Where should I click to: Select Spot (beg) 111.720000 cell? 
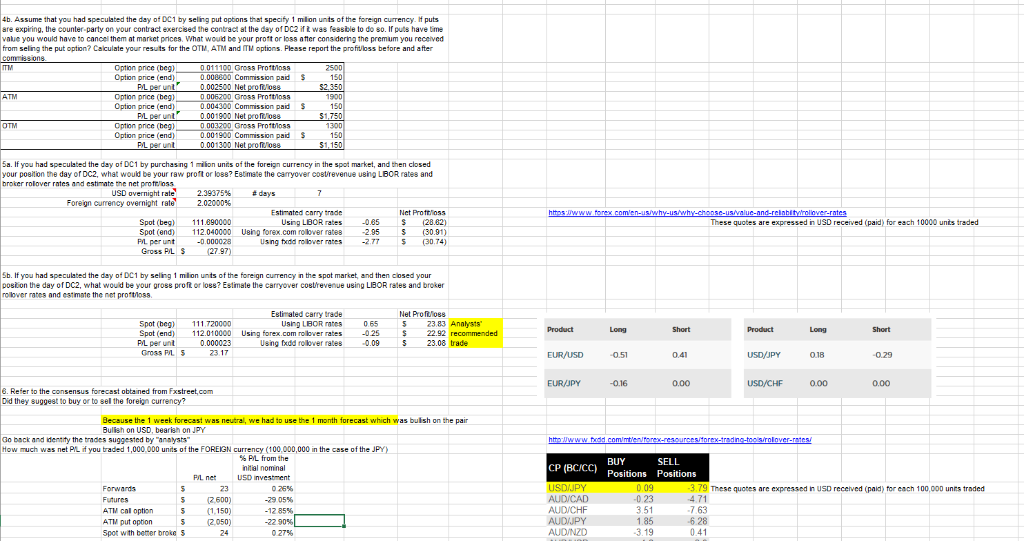[204, 323]
